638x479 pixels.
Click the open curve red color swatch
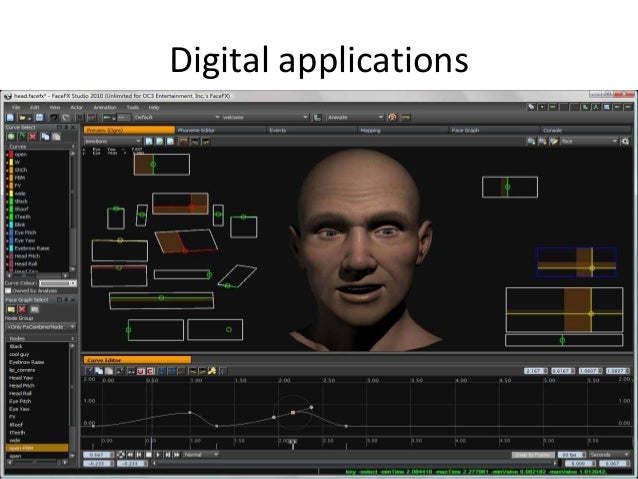pyautogui.click(x=11, y=154)
